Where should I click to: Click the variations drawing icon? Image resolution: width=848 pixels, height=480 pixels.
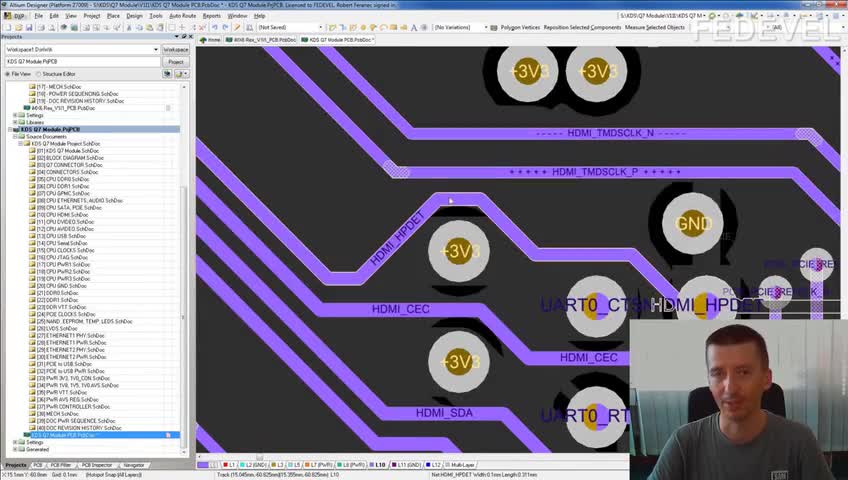(x=494, y=27)
